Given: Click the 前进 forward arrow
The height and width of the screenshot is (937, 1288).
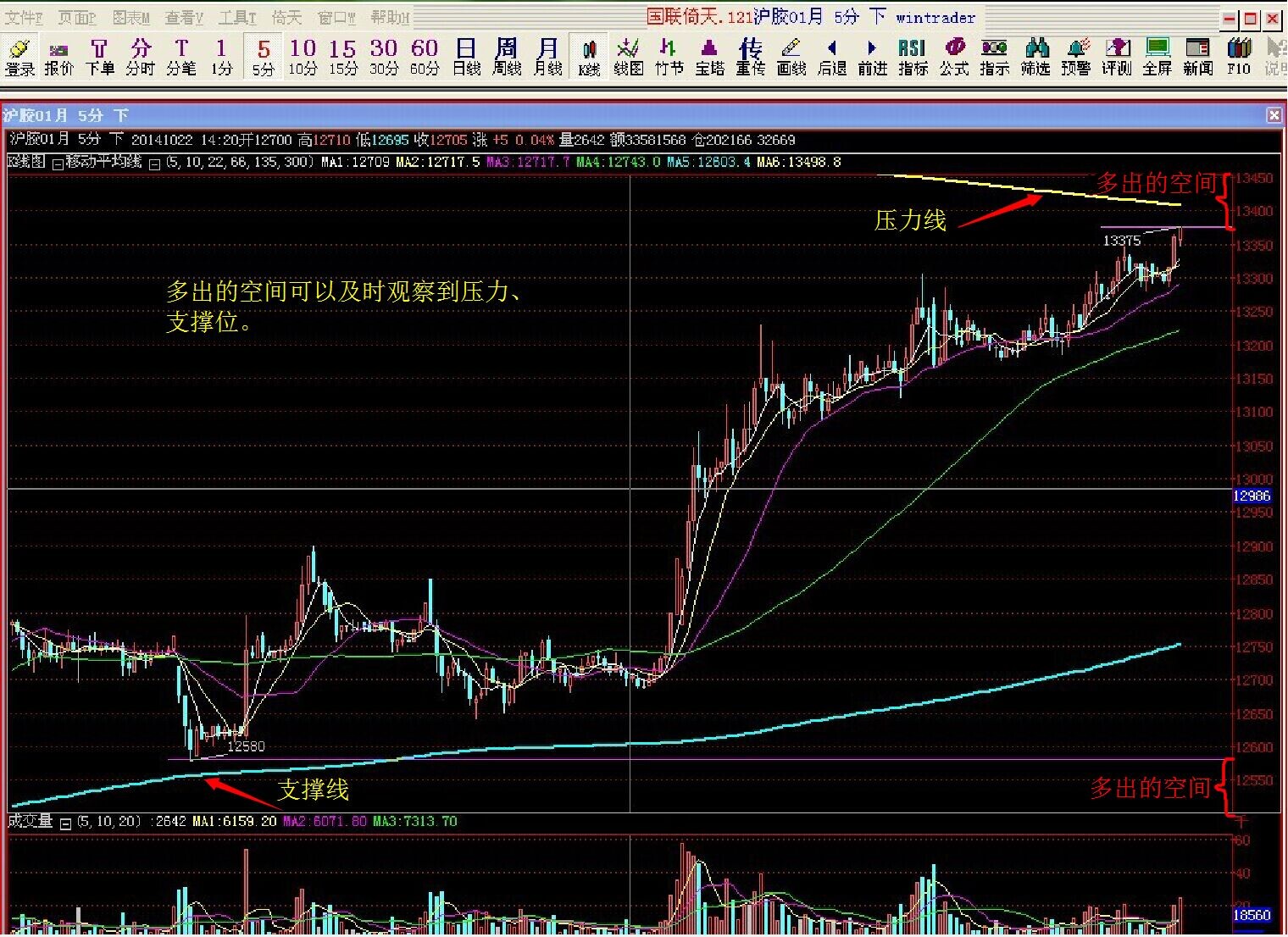Looking at the screenshot, I should (x=872, y=57).
